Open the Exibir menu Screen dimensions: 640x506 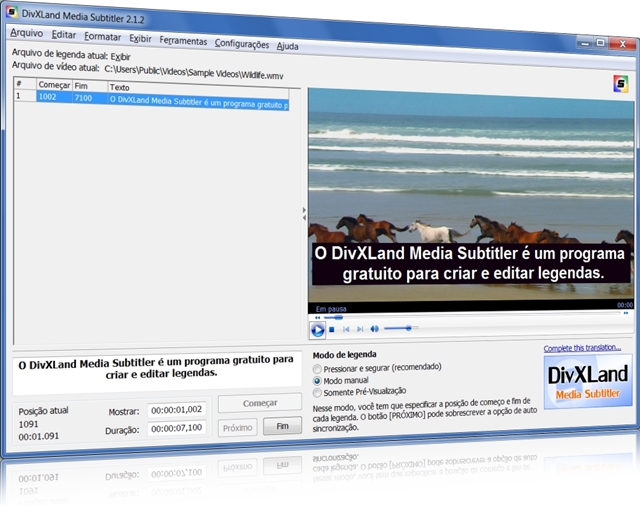coord(140,39)
